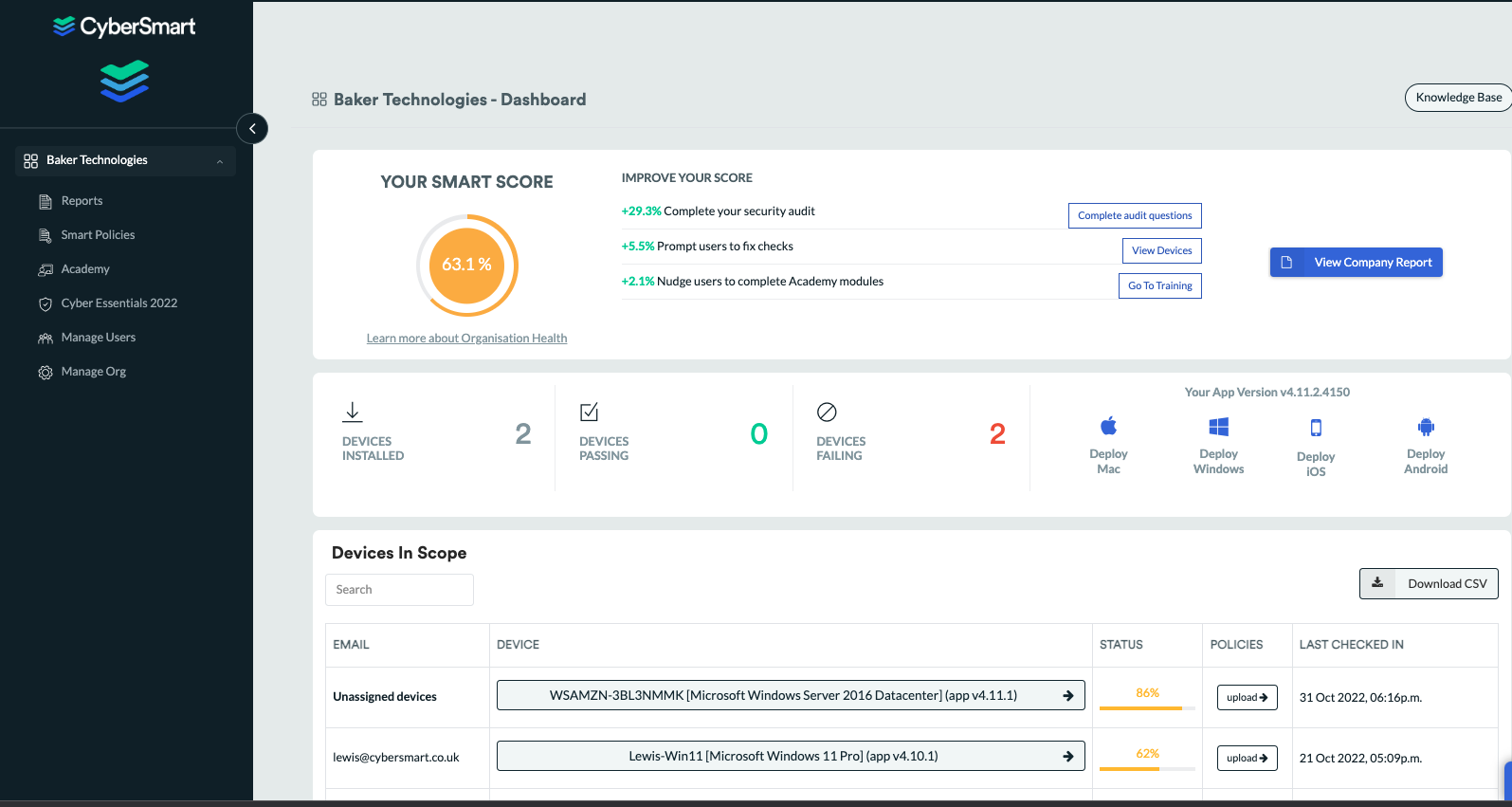Click the Your App Version v4.11.2.4150 text
This screenshot has height=807, width=1512.
pos(1267,393)
